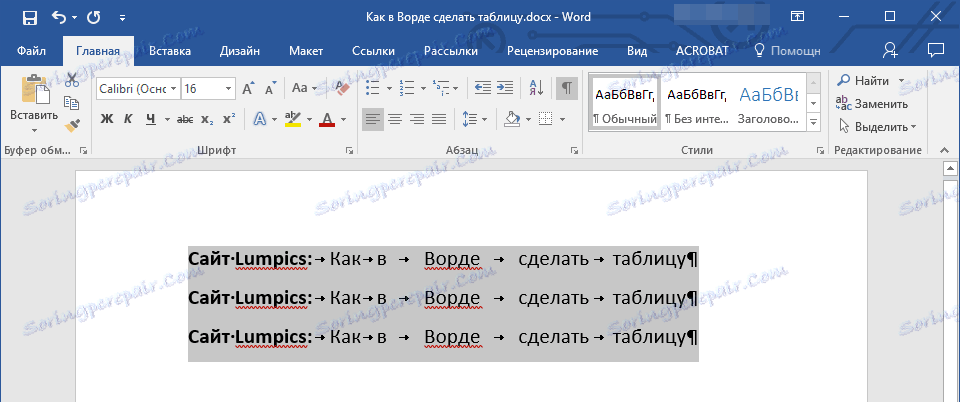Select the Обычный style
The height and width of the screenshot is (402, 960).
click(624, 103)
